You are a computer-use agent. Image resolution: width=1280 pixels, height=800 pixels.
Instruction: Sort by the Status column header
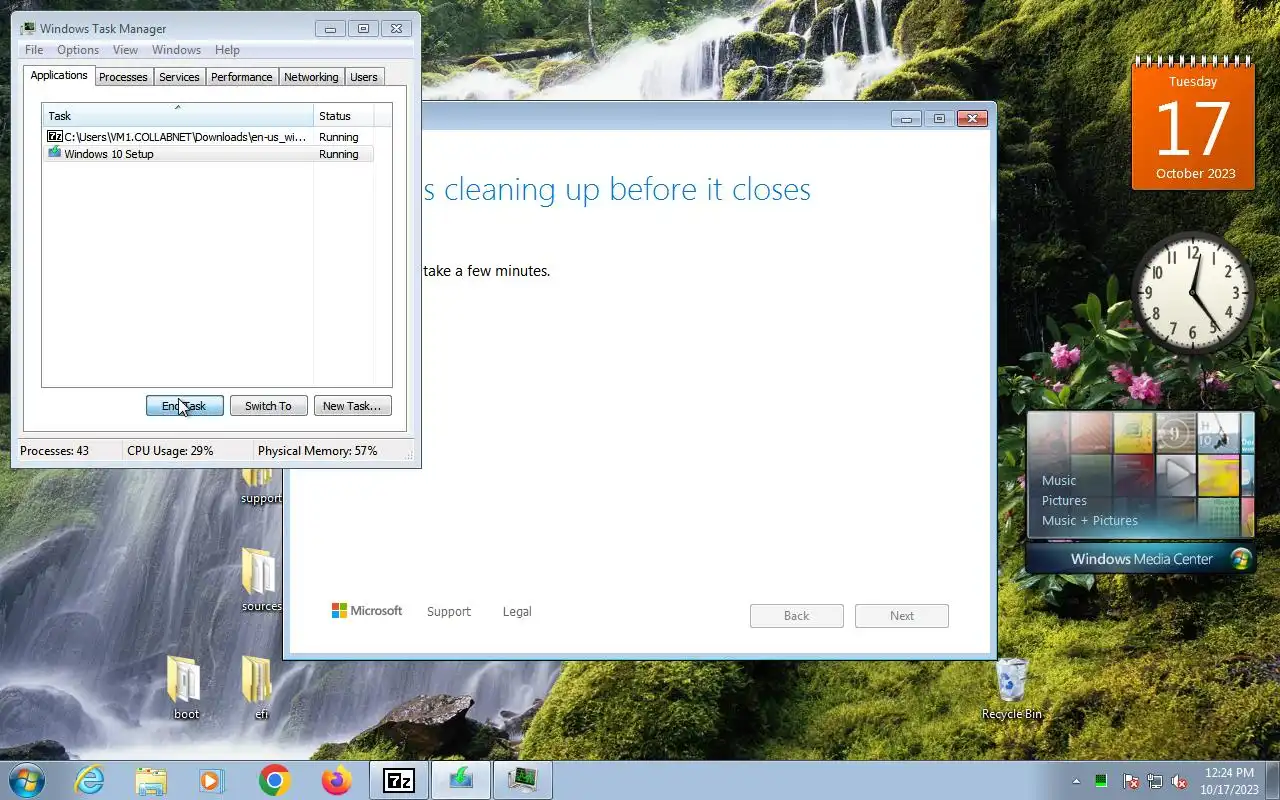click(x=344, y=116)
